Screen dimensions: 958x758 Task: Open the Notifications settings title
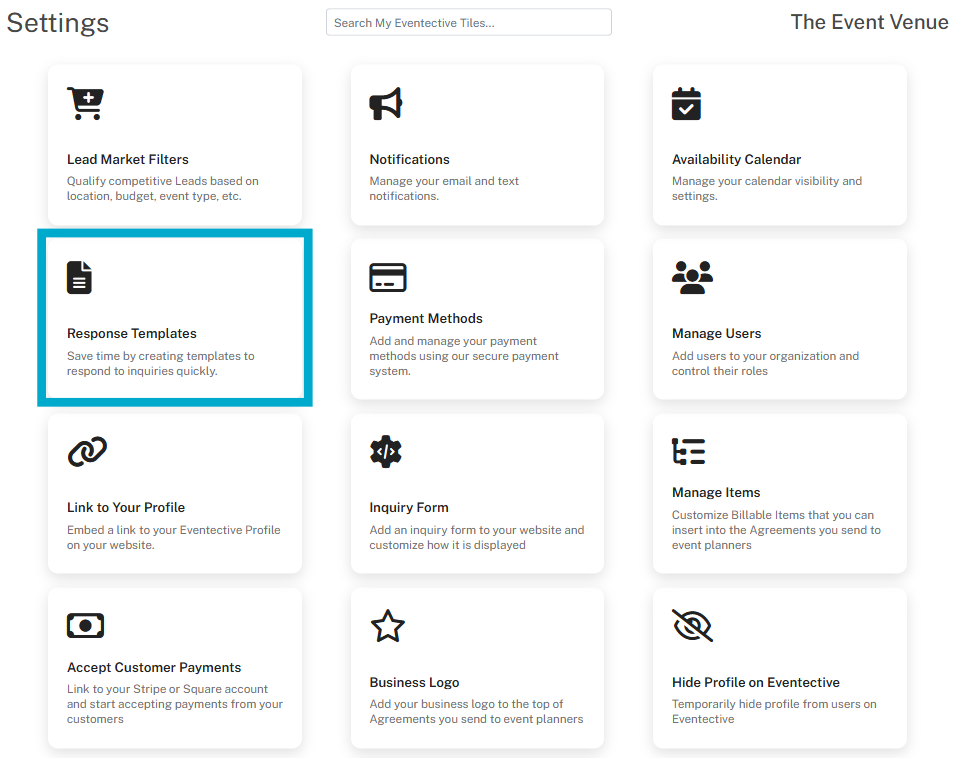pyautogui.click(x=409, y=159)
